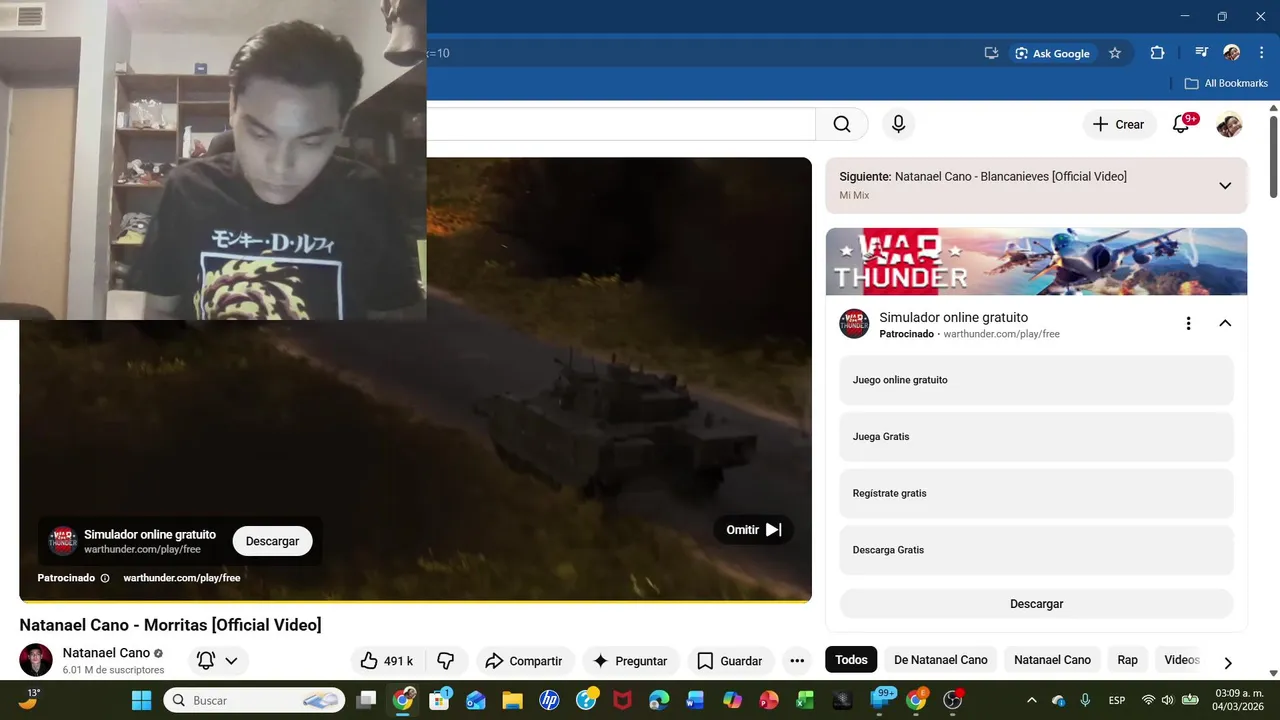Open weather widget on taskbar
The width and height of the screenshot is (1280, 720).
pos(30,699)
